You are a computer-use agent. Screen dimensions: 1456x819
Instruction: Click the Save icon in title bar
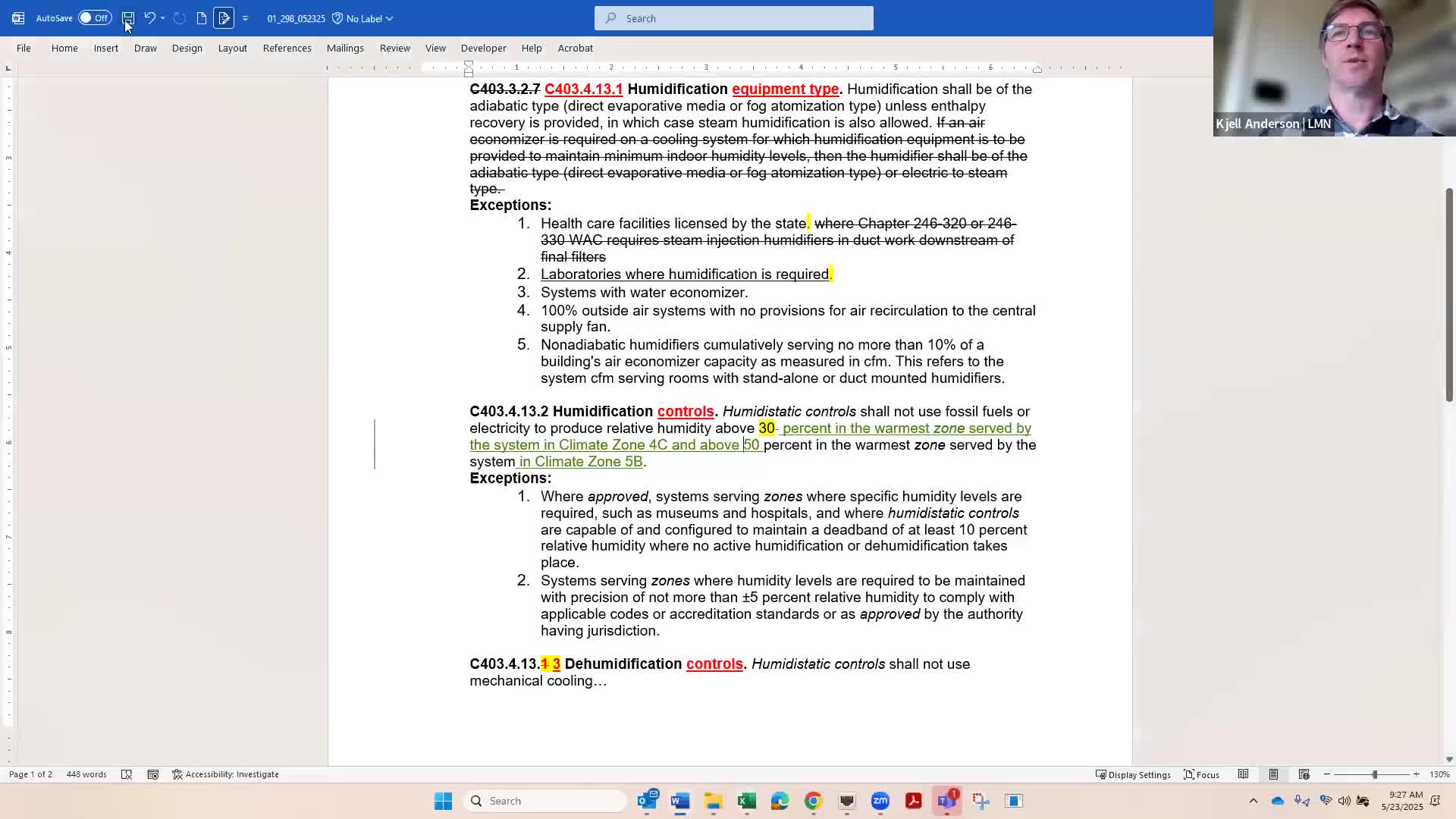click(x=128, y=18)
